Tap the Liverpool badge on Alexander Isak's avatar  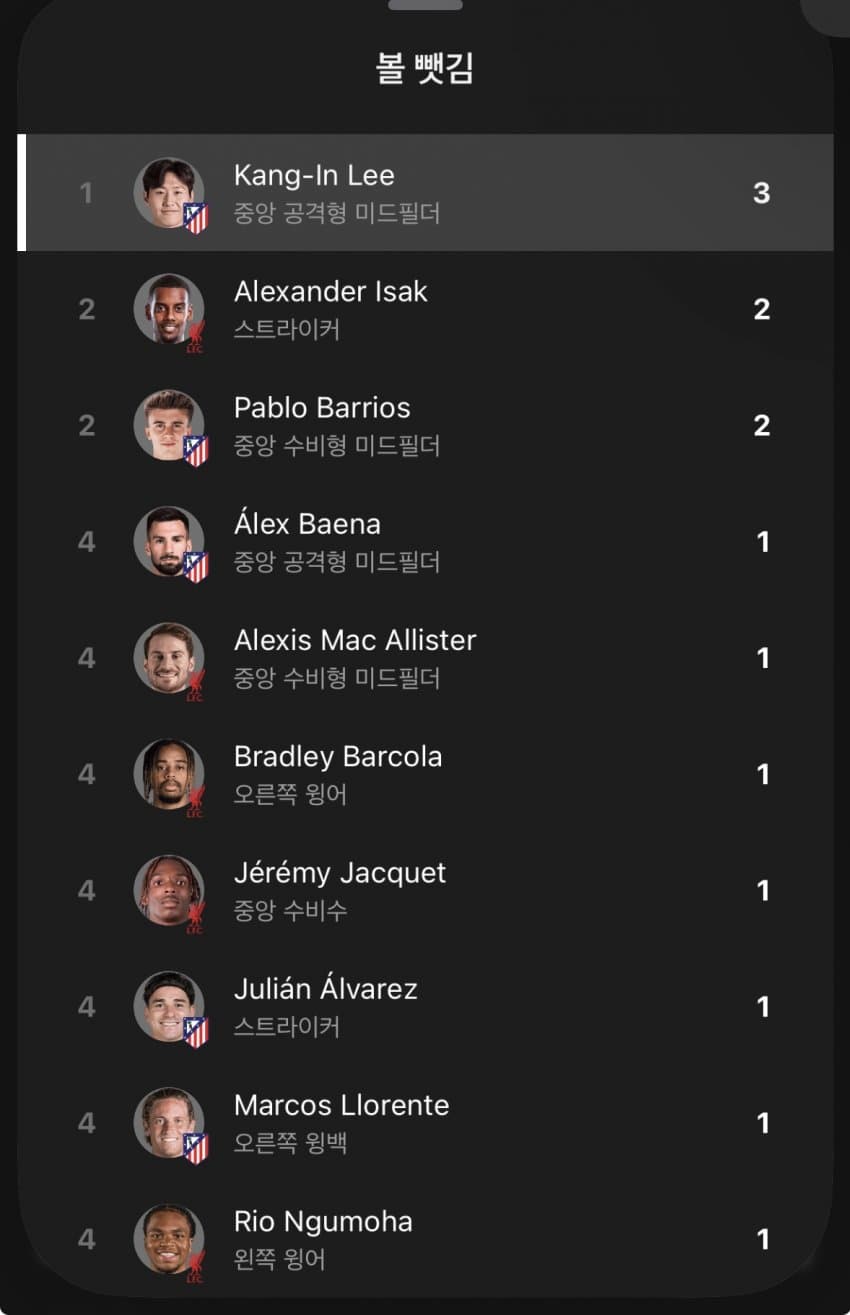[196, 336]
